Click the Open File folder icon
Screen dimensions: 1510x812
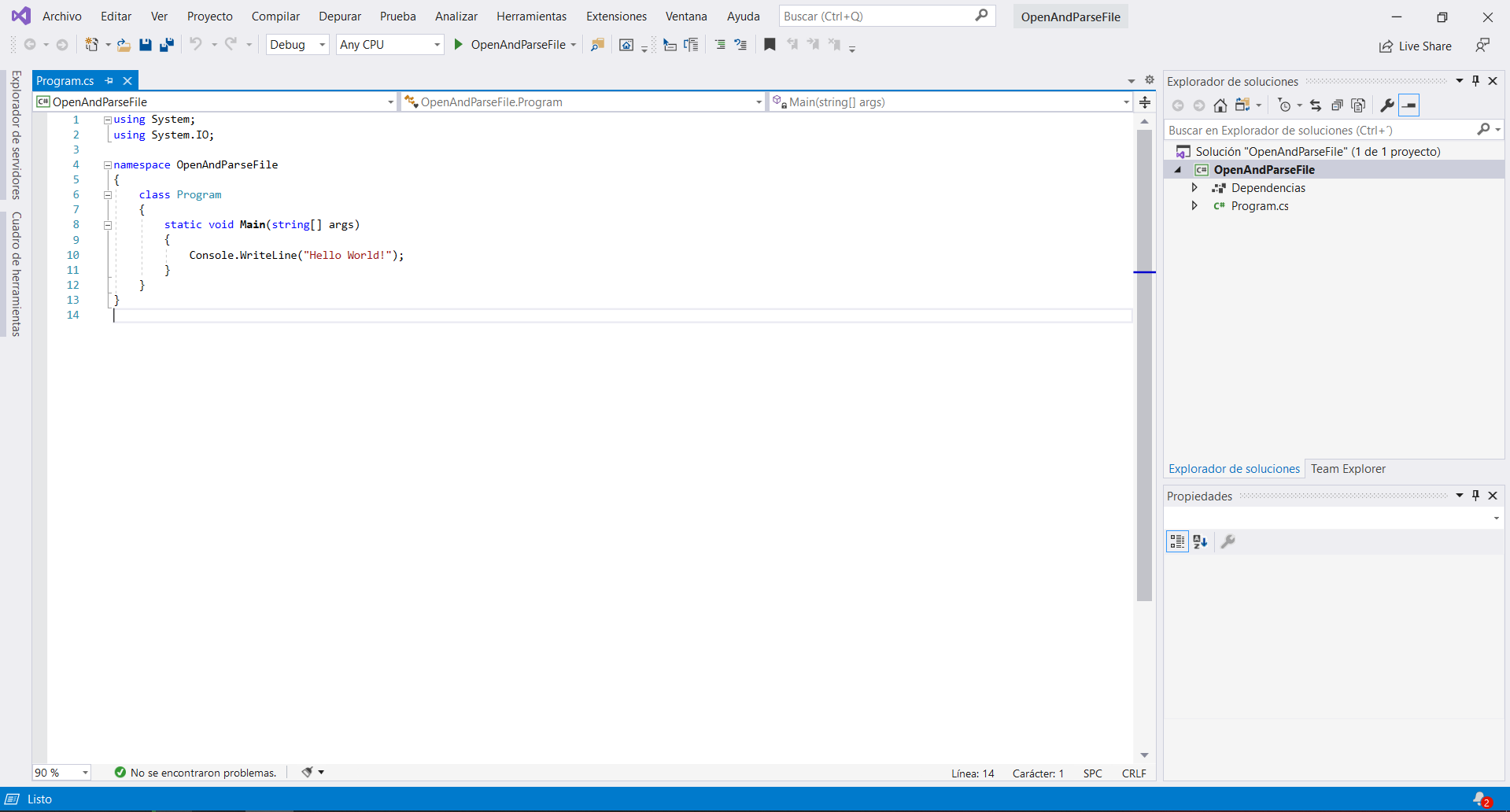(x=124, y=45)
